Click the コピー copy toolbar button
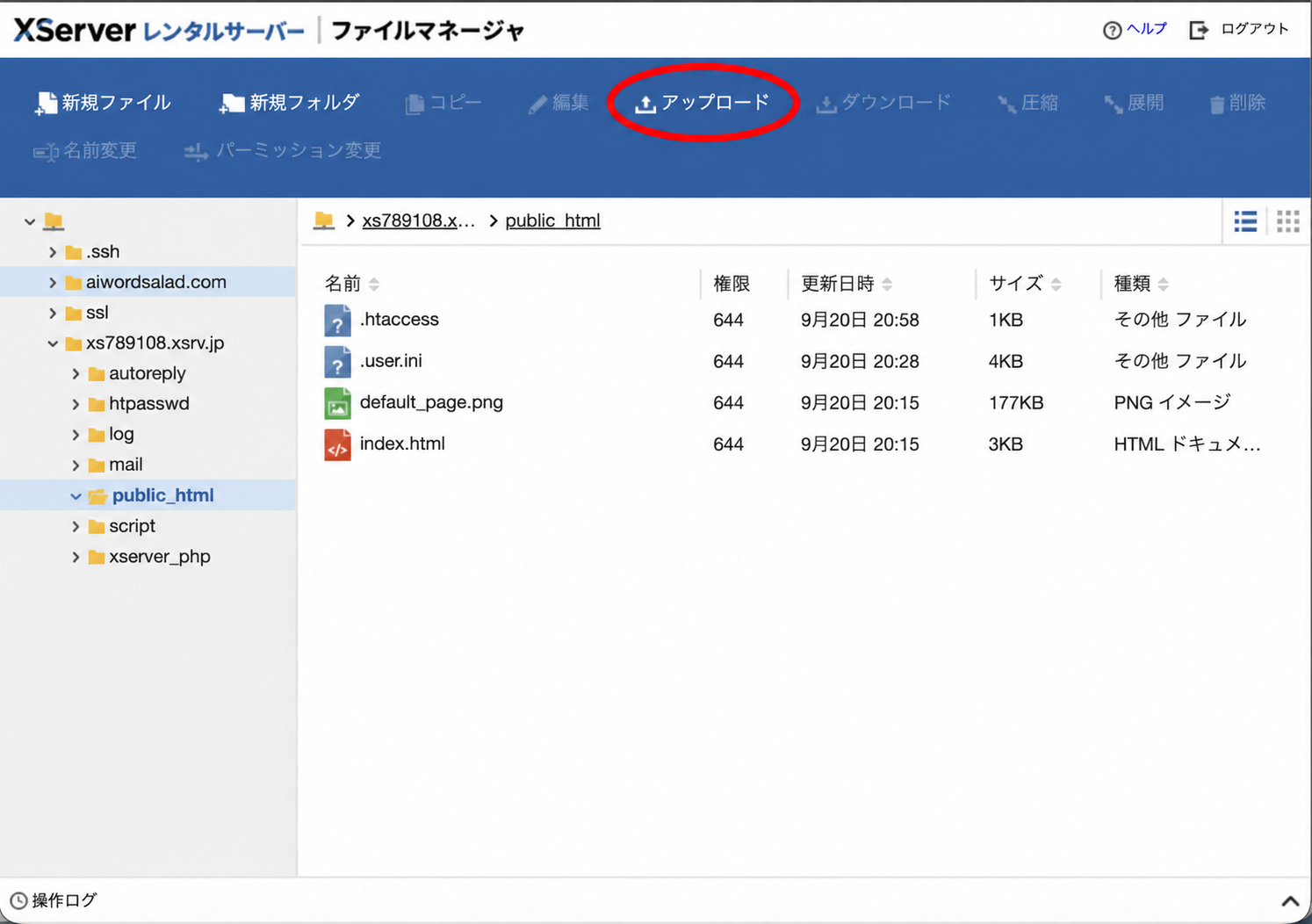1312x924 pixels. pyautogui.click(x=443, y=103)
